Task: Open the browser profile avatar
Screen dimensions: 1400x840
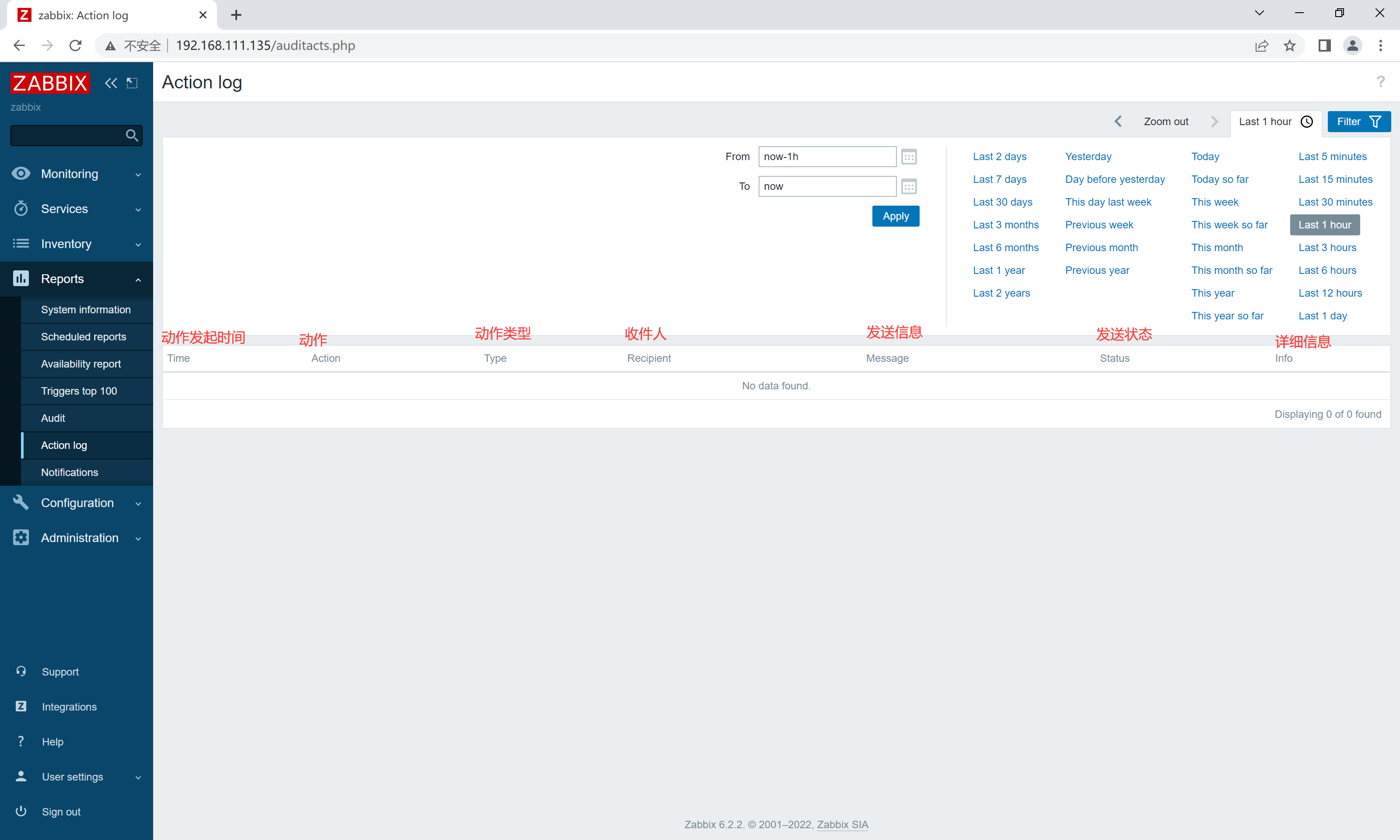Action: click(x=1352, y=45)
